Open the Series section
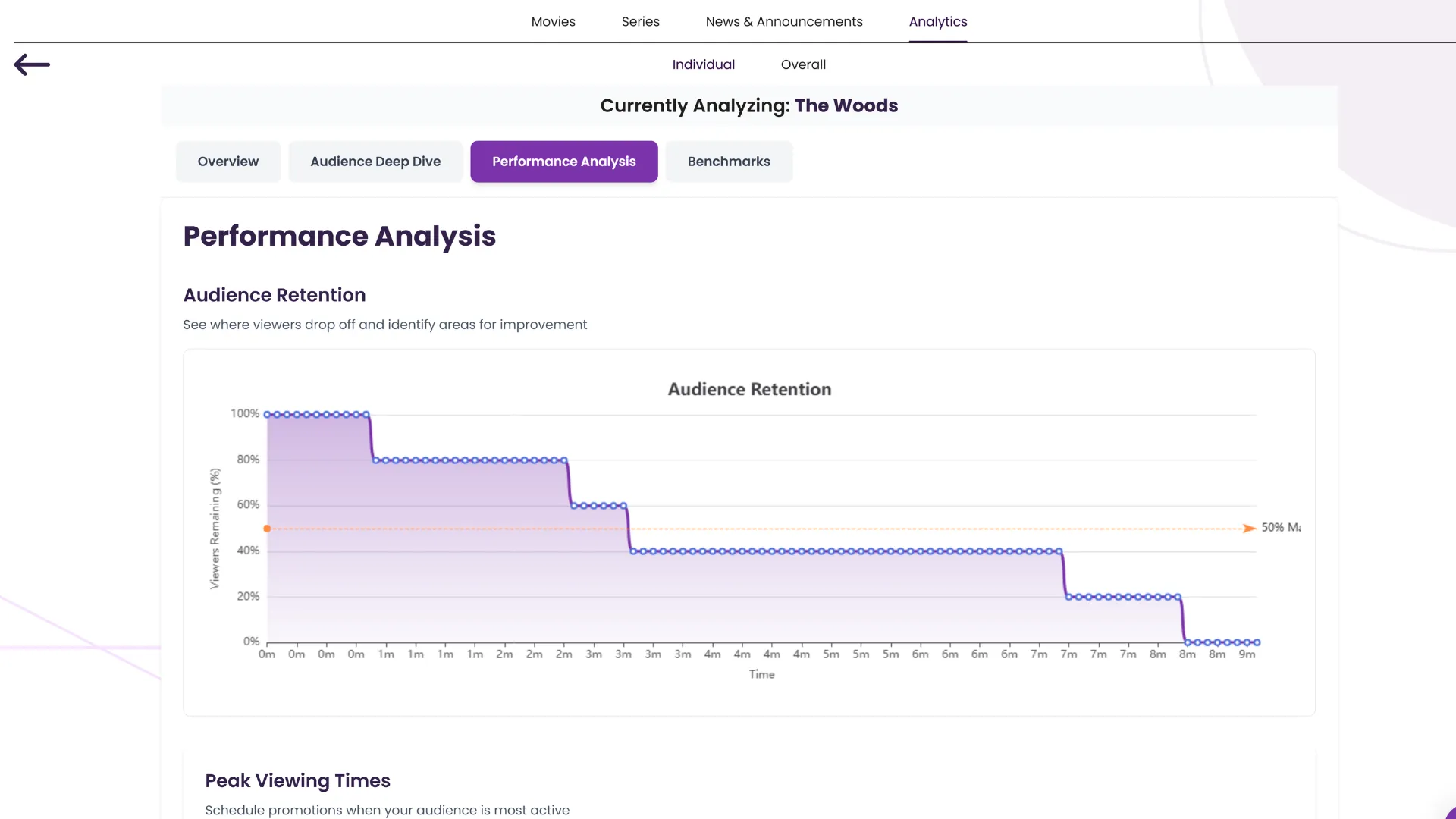The height and width of the screenshot is (819, 1456). [x=640, y=21]
